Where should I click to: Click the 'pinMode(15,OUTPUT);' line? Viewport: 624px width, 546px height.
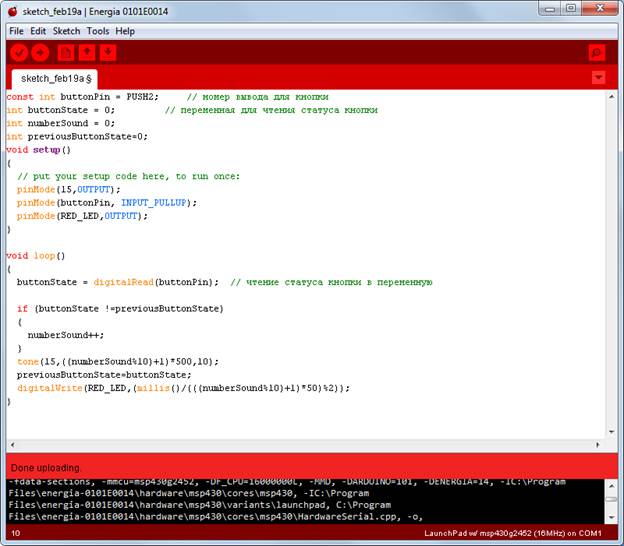(68, 189)
